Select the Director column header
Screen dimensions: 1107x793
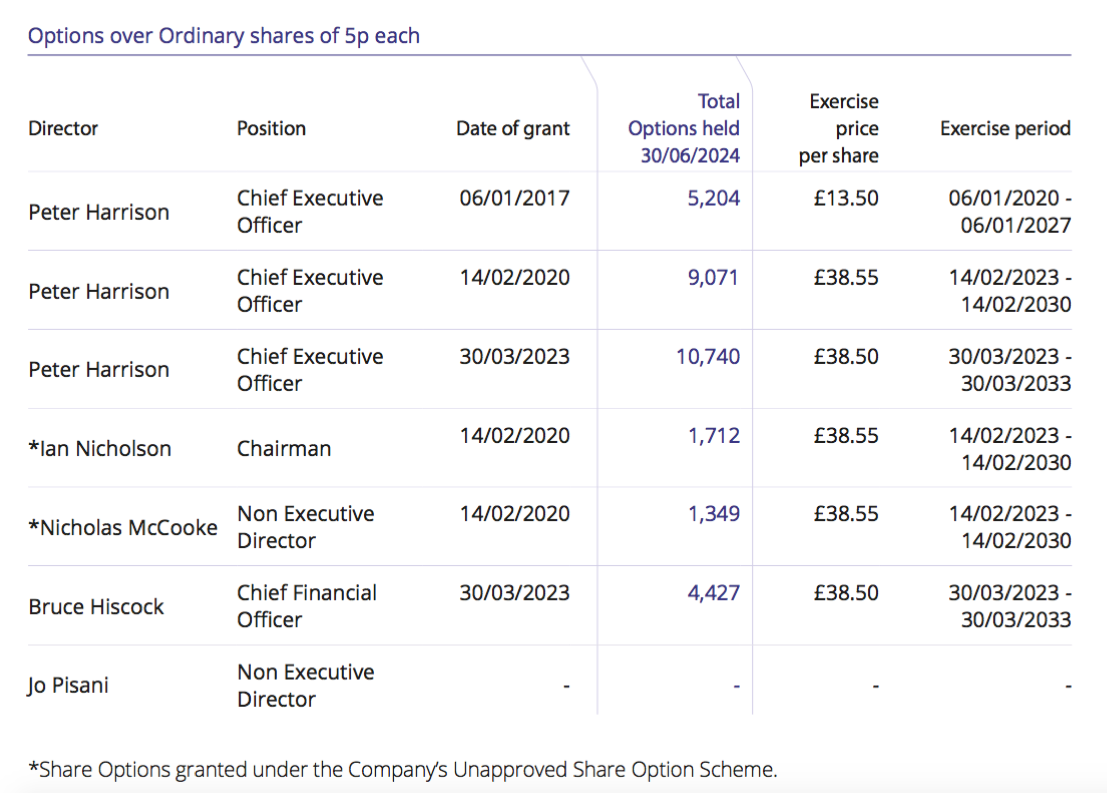(63, 128)
